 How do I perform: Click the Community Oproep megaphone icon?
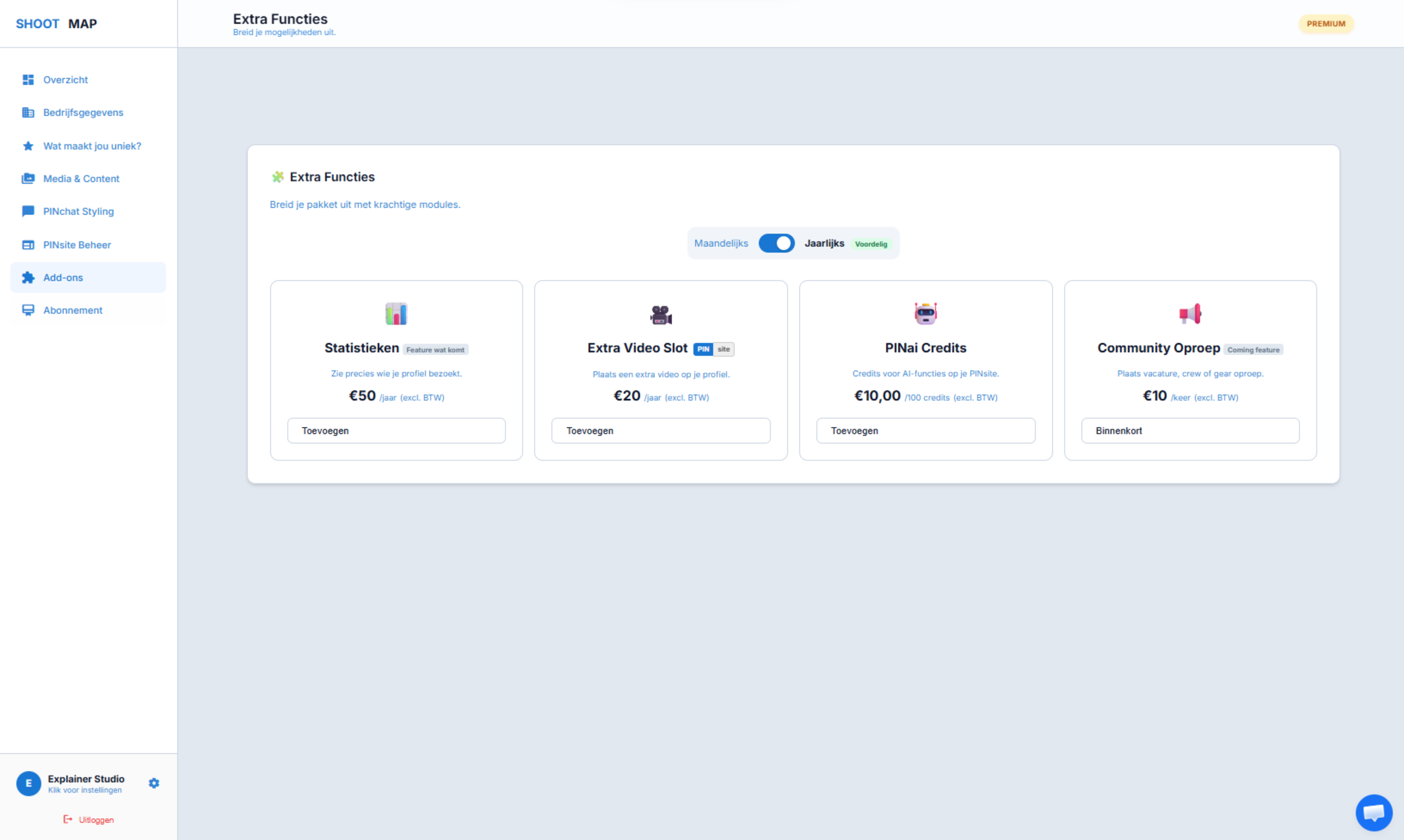[x=1190, y=314]
